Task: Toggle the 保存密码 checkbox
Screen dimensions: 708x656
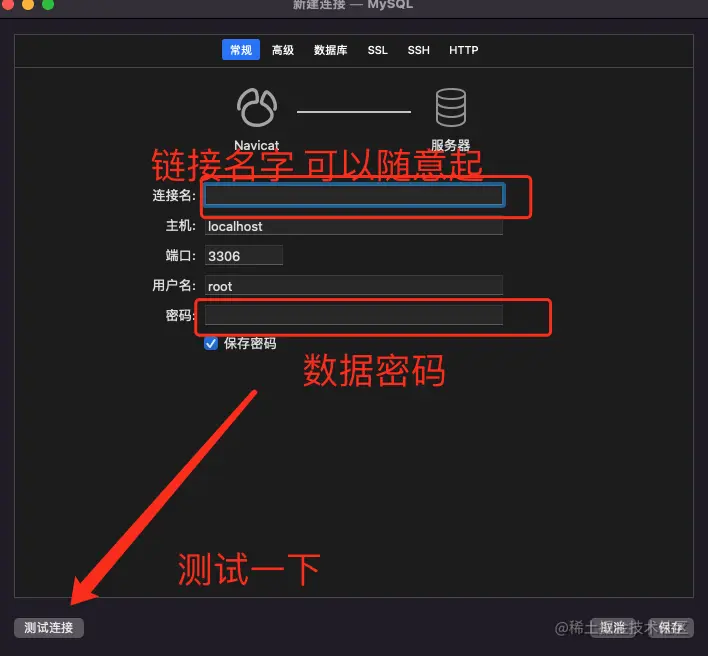Action: (x=211, y=343)
